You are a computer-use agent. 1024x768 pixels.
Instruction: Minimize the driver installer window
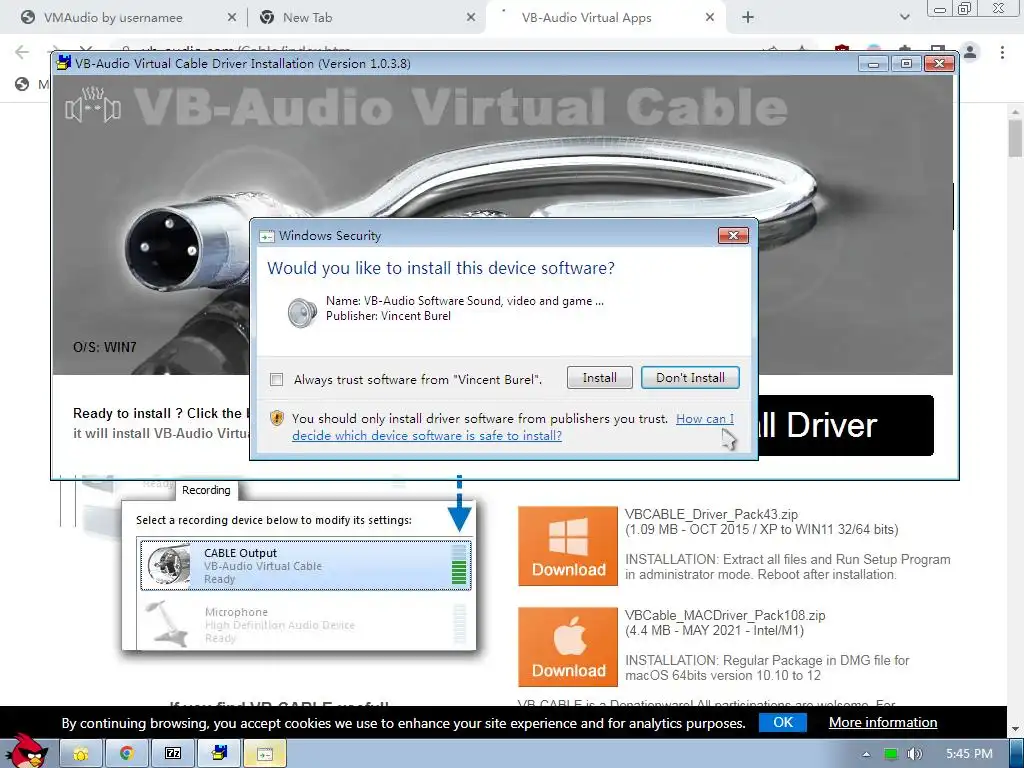873,63
